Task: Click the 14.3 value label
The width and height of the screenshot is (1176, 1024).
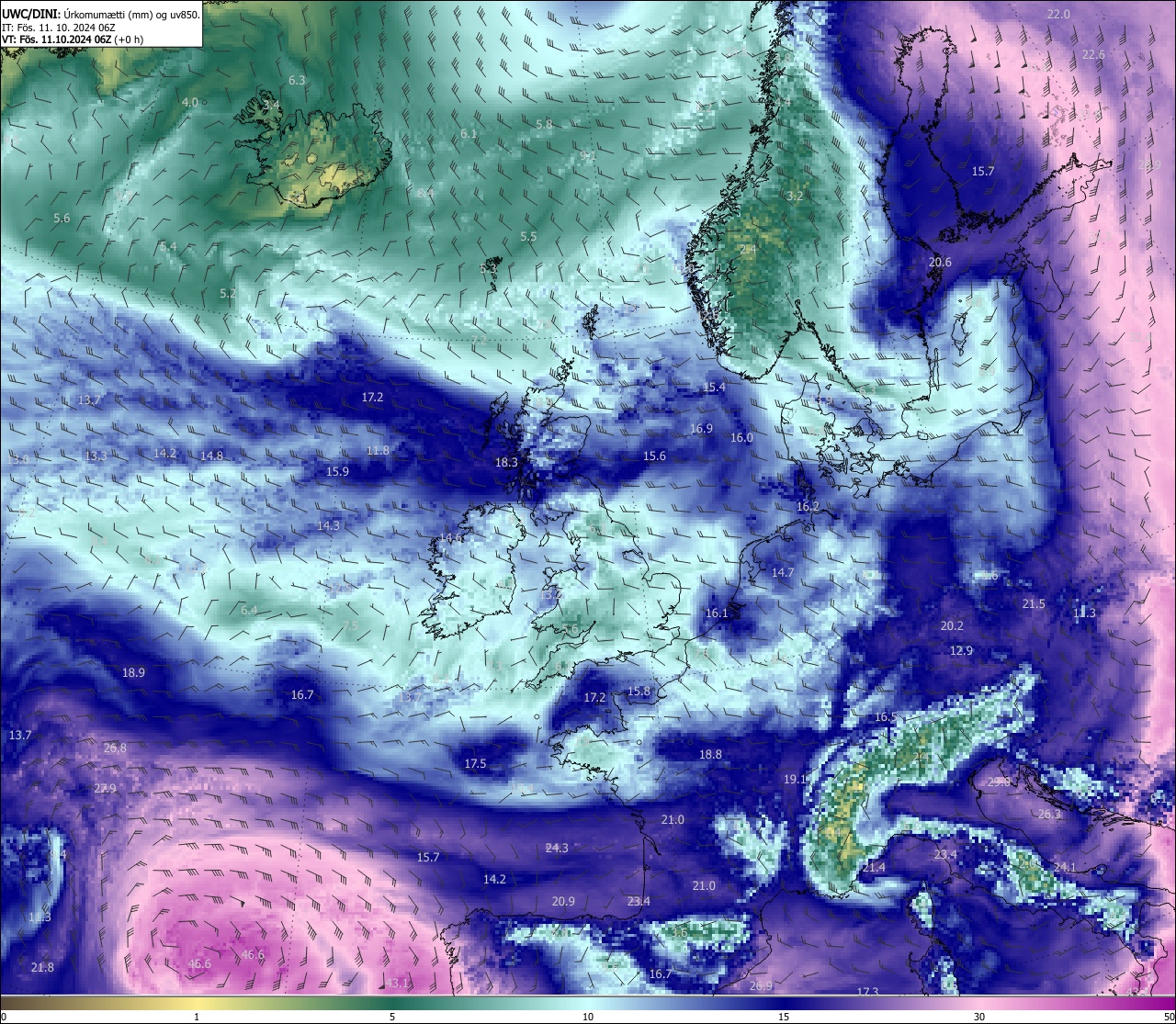Action: (x=328, y=525)
